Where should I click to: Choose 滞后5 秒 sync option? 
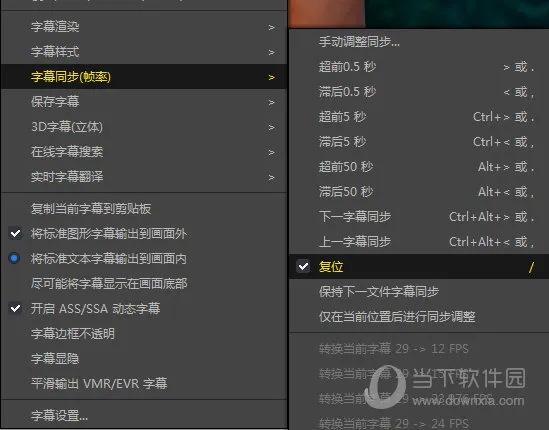click(419, 142)
